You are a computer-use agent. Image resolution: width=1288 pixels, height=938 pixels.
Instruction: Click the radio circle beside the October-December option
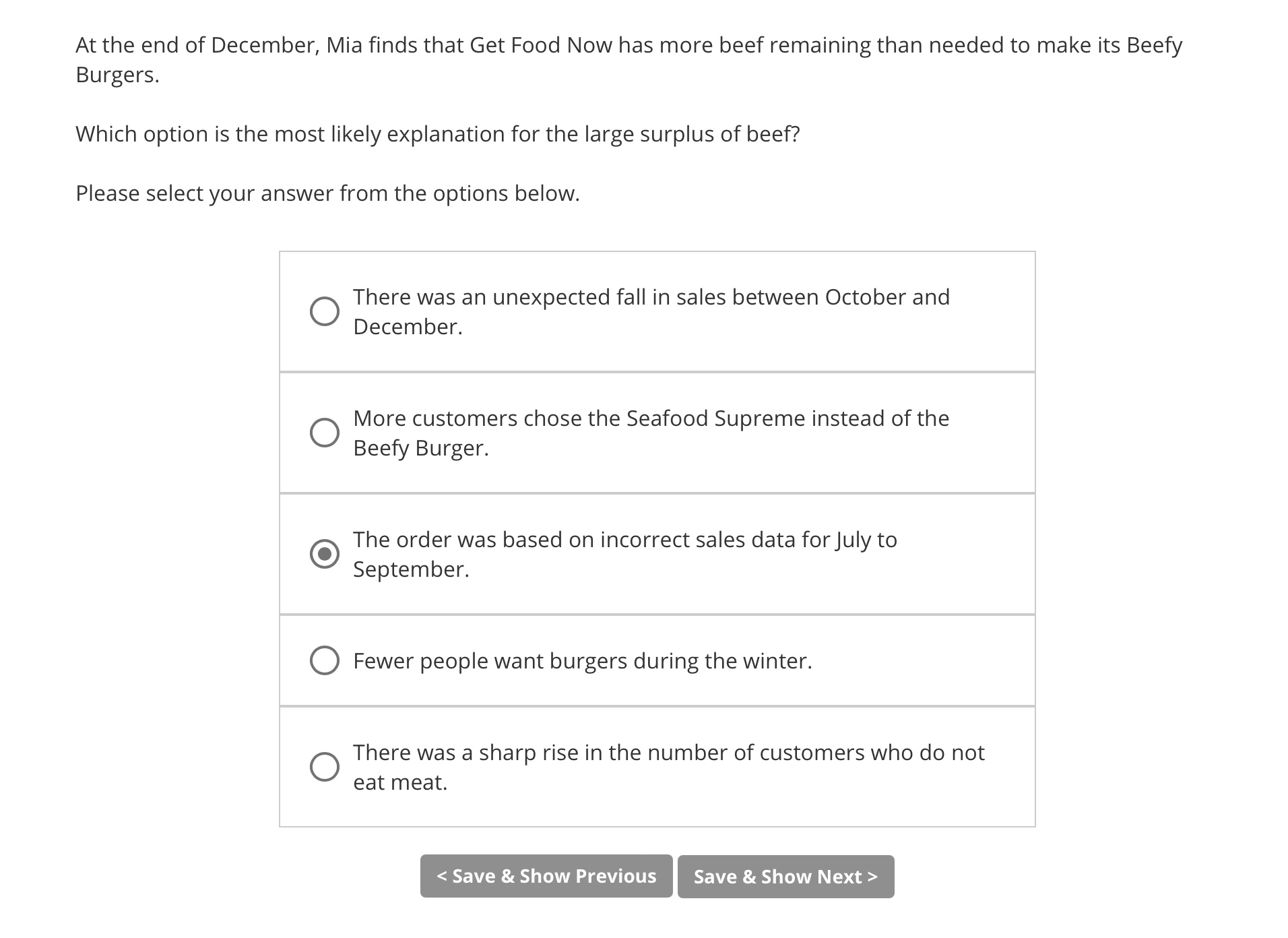point(325,311)
